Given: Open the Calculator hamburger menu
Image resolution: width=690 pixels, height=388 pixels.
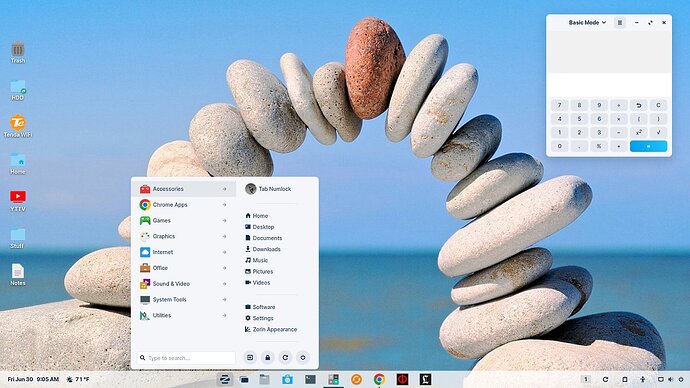Looking at the screenshot, I should click(x=620, y=22).
